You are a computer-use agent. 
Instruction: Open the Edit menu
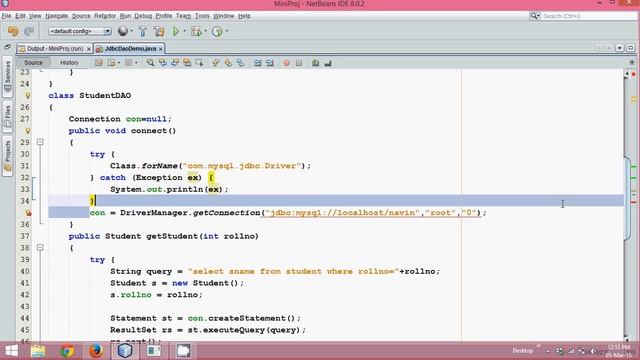click(x=20, y=16)
